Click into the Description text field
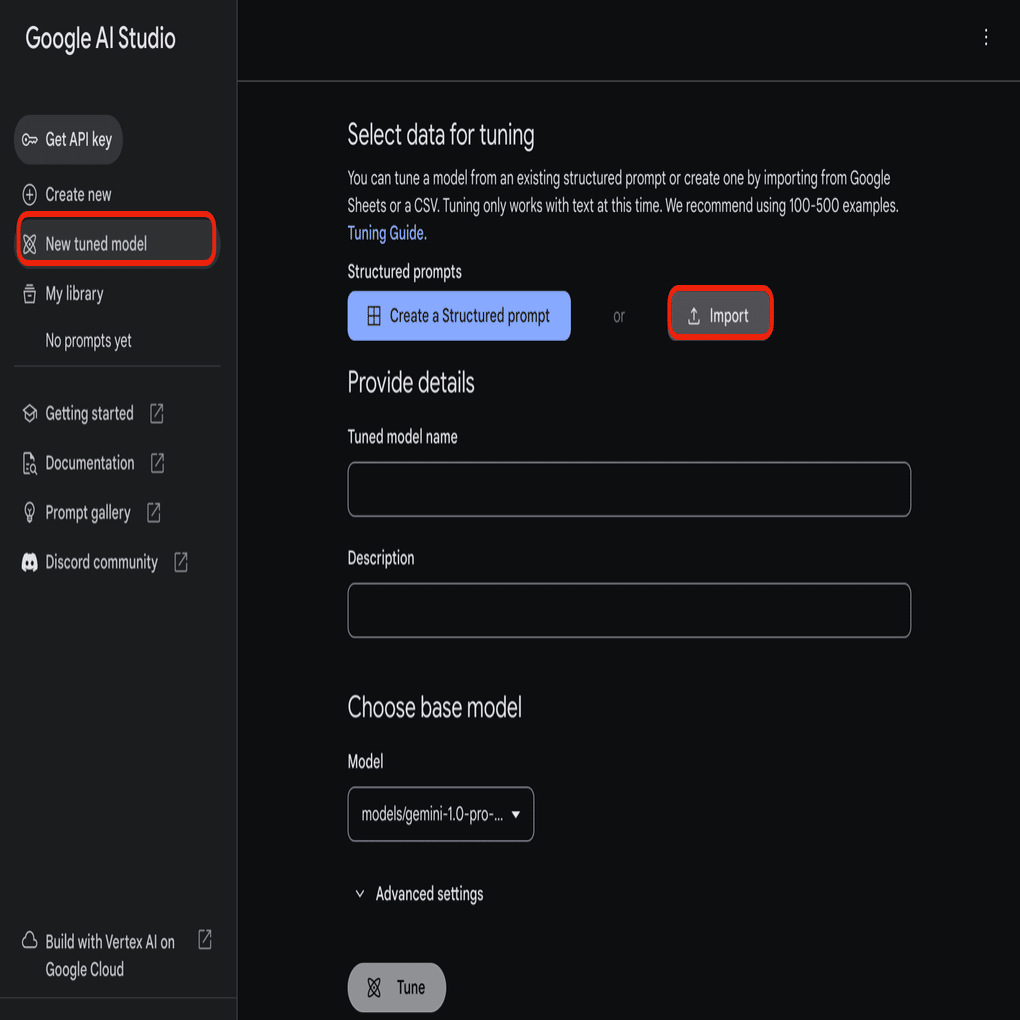The height and width of the screenshot is (1020, 1020). pyautogui.click(x=629, y=610)
